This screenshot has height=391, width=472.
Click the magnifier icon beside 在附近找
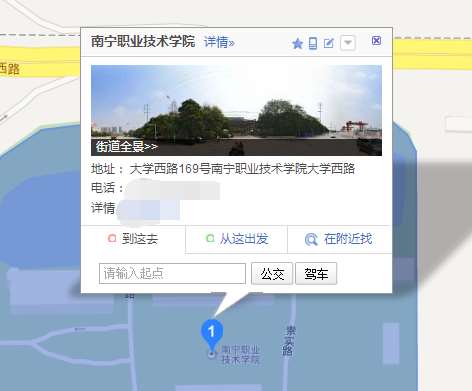tap(311, 240)
